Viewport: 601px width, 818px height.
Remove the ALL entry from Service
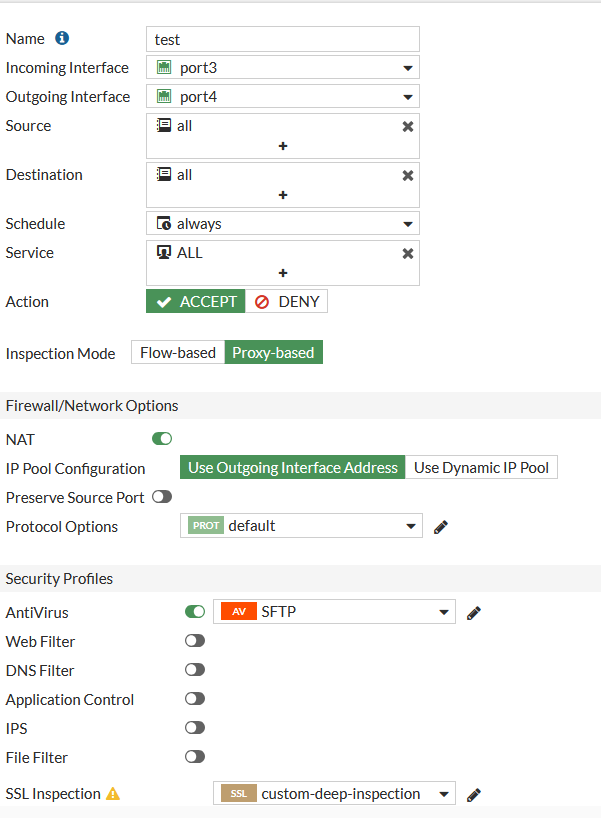pyautogui.click(x=407, y=253)
